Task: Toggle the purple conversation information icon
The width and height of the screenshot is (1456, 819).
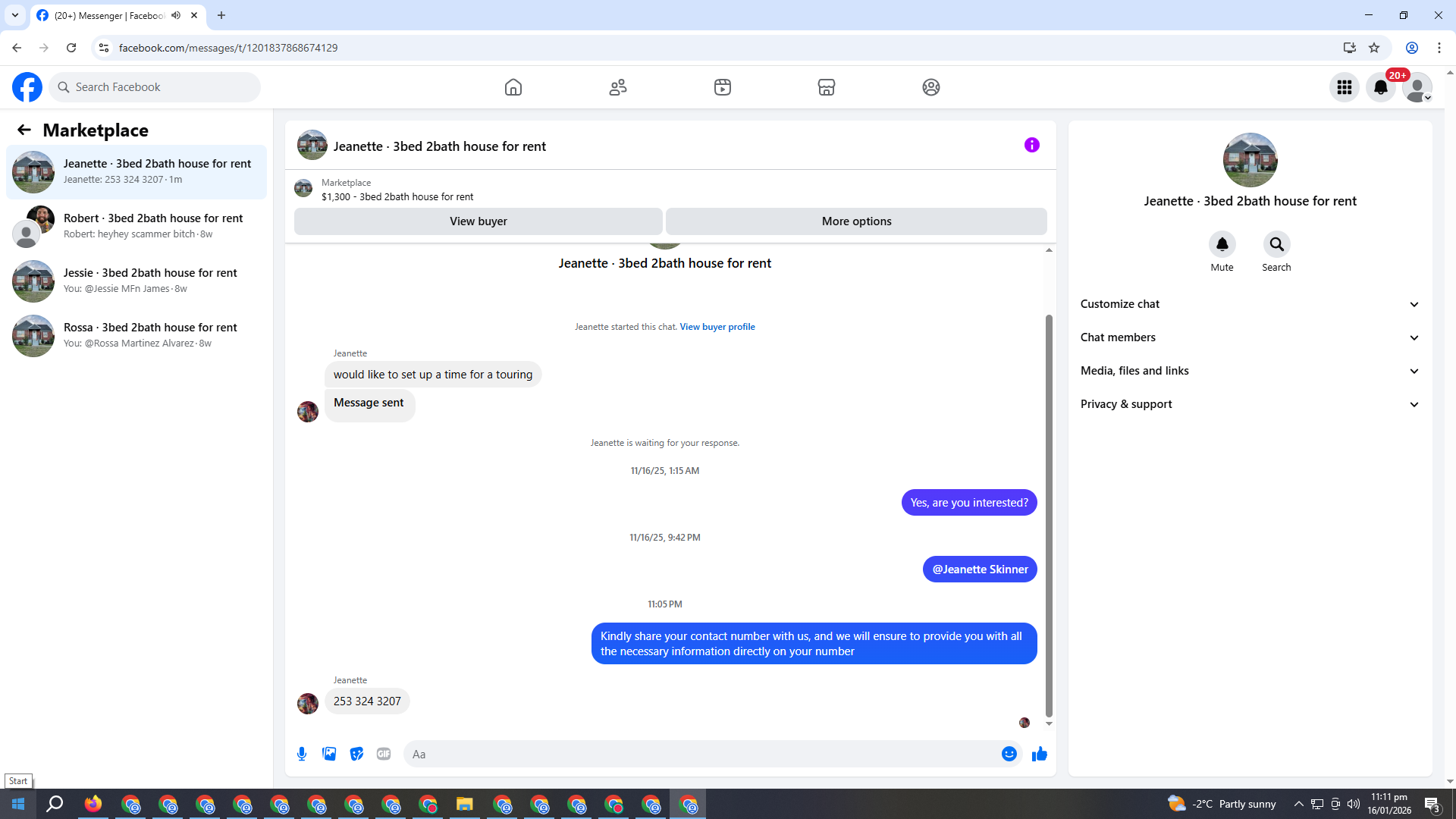Action: pos(1031,145)
